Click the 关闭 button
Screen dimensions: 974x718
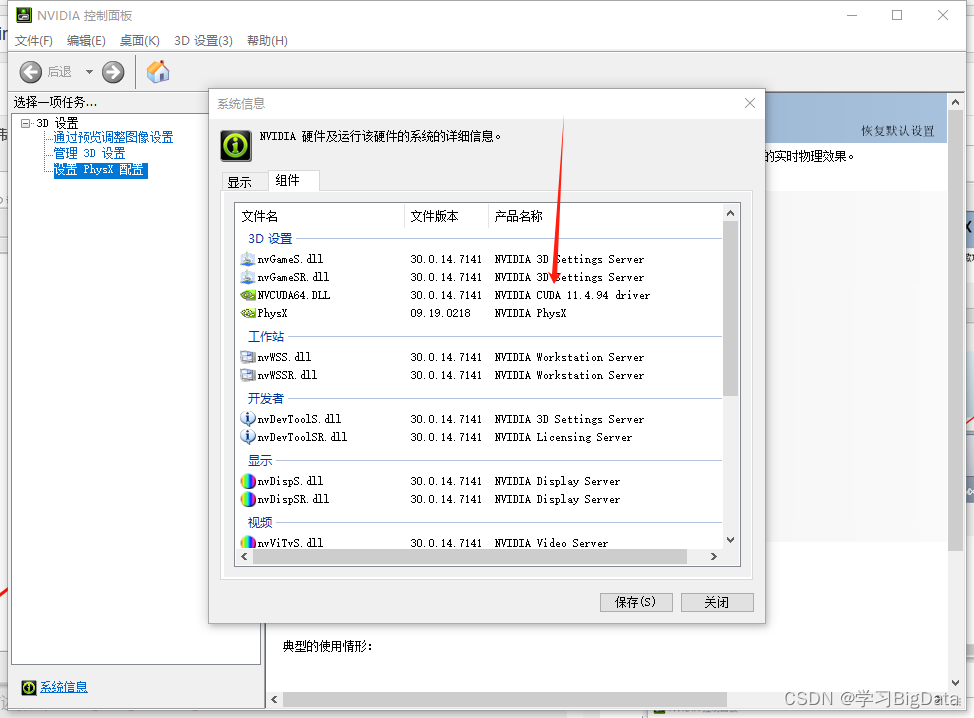(x=717, y=602)
